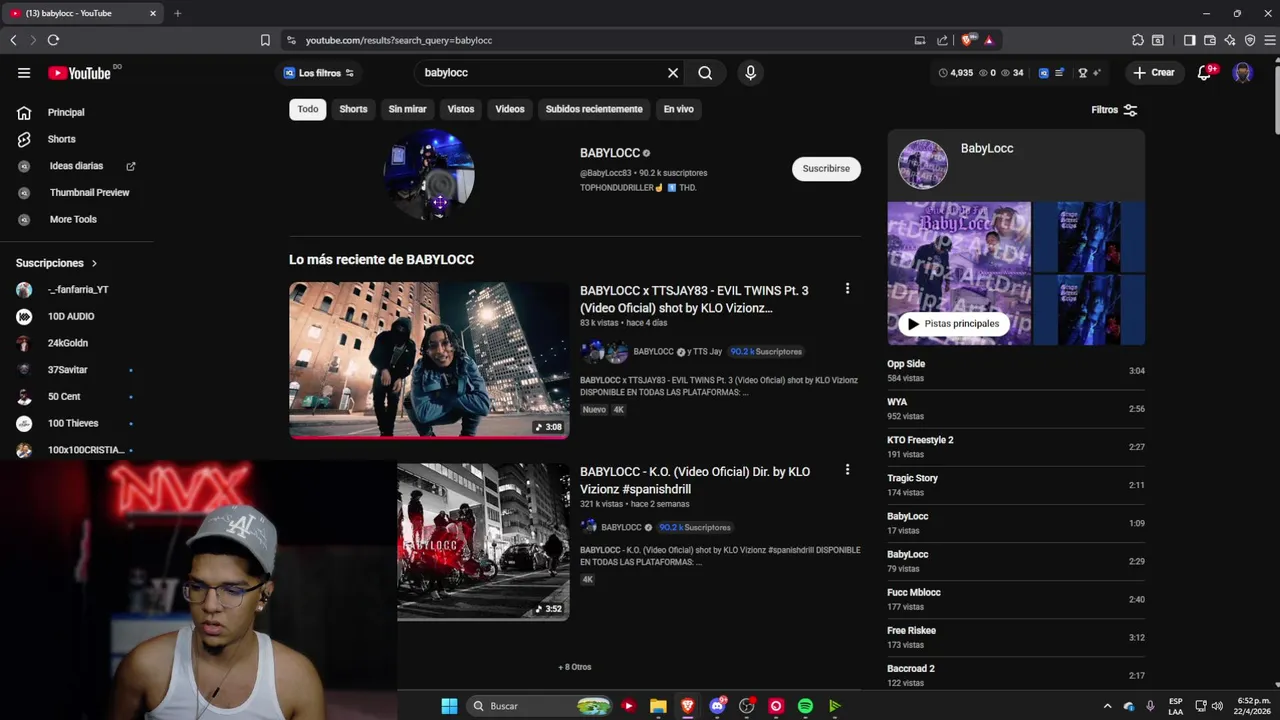Open EVIL TWINS Pt. 3 video thumbnail
The height and width of the screenshot is (720, 1280).
pos(429,360)
